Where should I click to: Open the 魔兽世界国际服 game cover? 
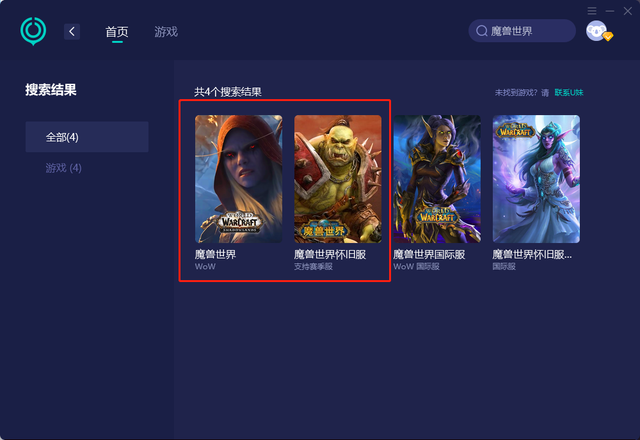(x=437, y=179)
